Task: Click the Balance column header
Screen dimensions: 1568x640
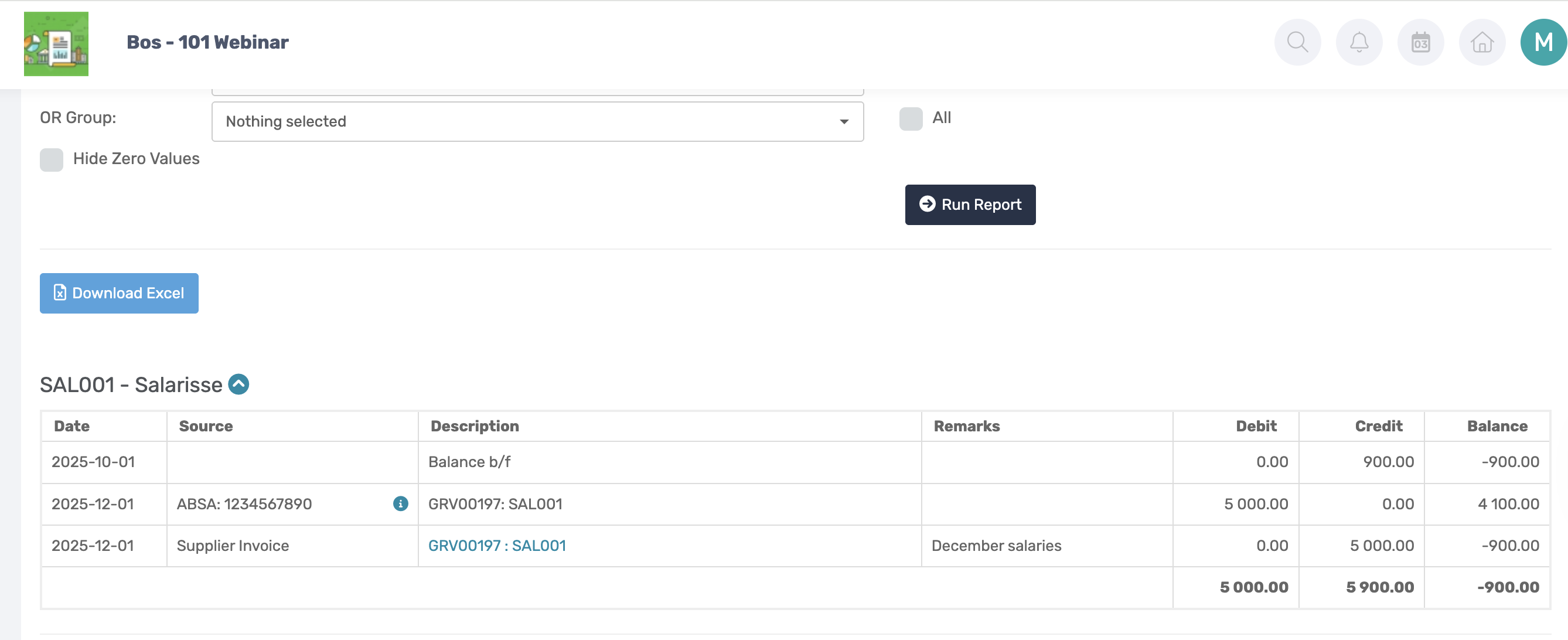Action: pos(1497,426)
